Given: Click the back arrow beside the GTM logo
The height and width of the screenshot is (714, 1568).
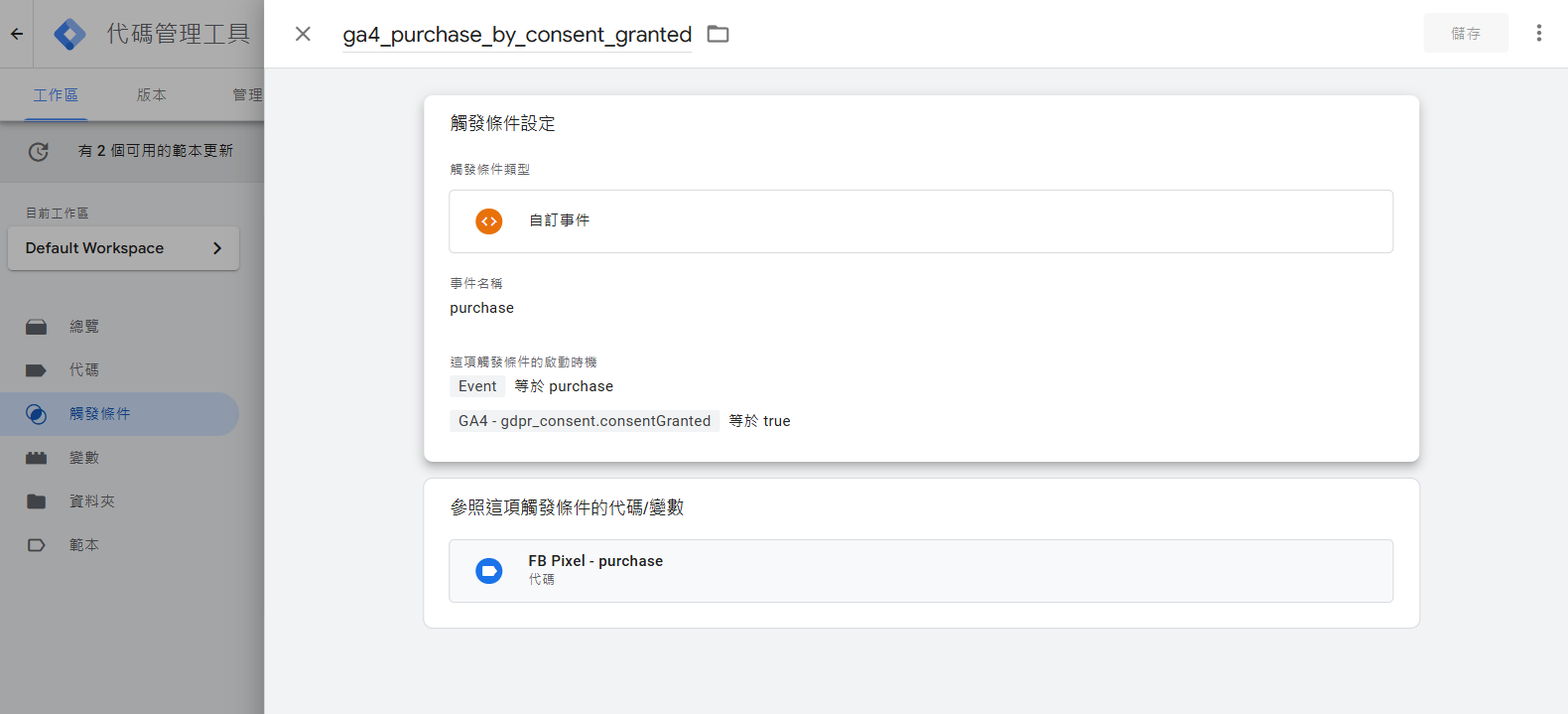Looking at the screenshot, I should tap(18, 33).
